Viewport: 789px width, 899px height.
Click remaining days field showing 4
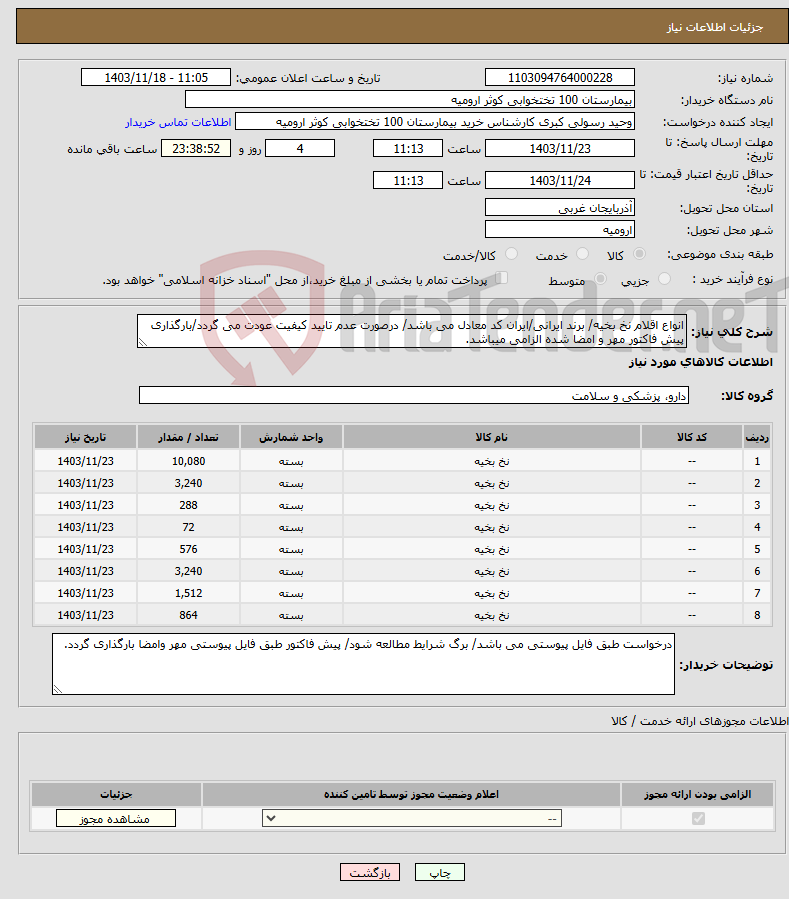point(300,148)
